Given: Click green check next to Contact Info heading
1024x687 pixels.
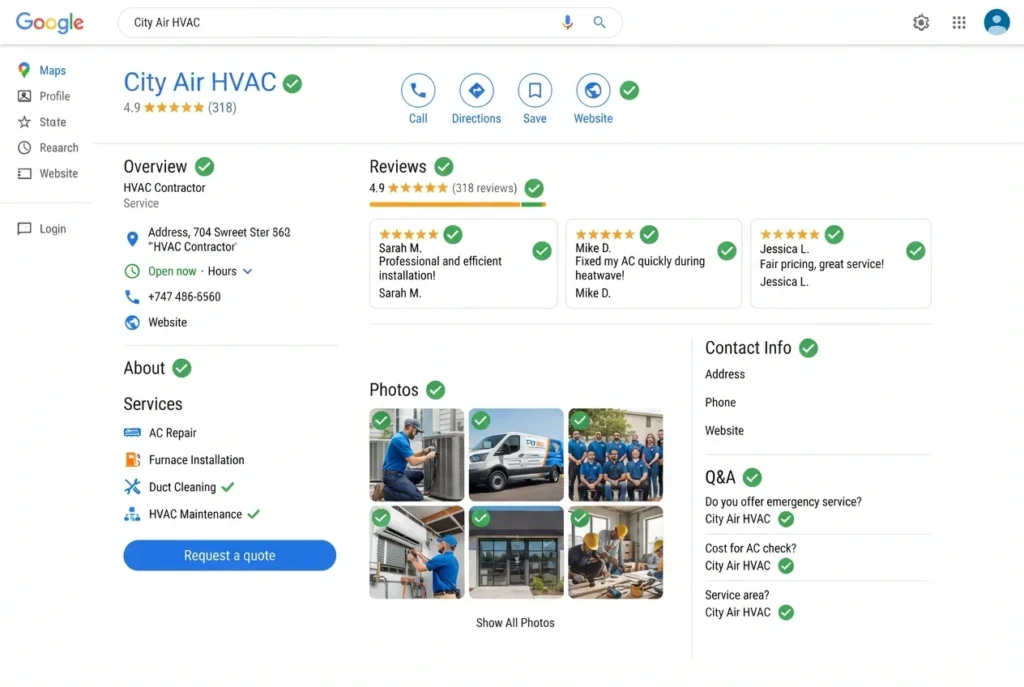Looking at the screenshot, I should pyautogui.click(x=808, y=348).
